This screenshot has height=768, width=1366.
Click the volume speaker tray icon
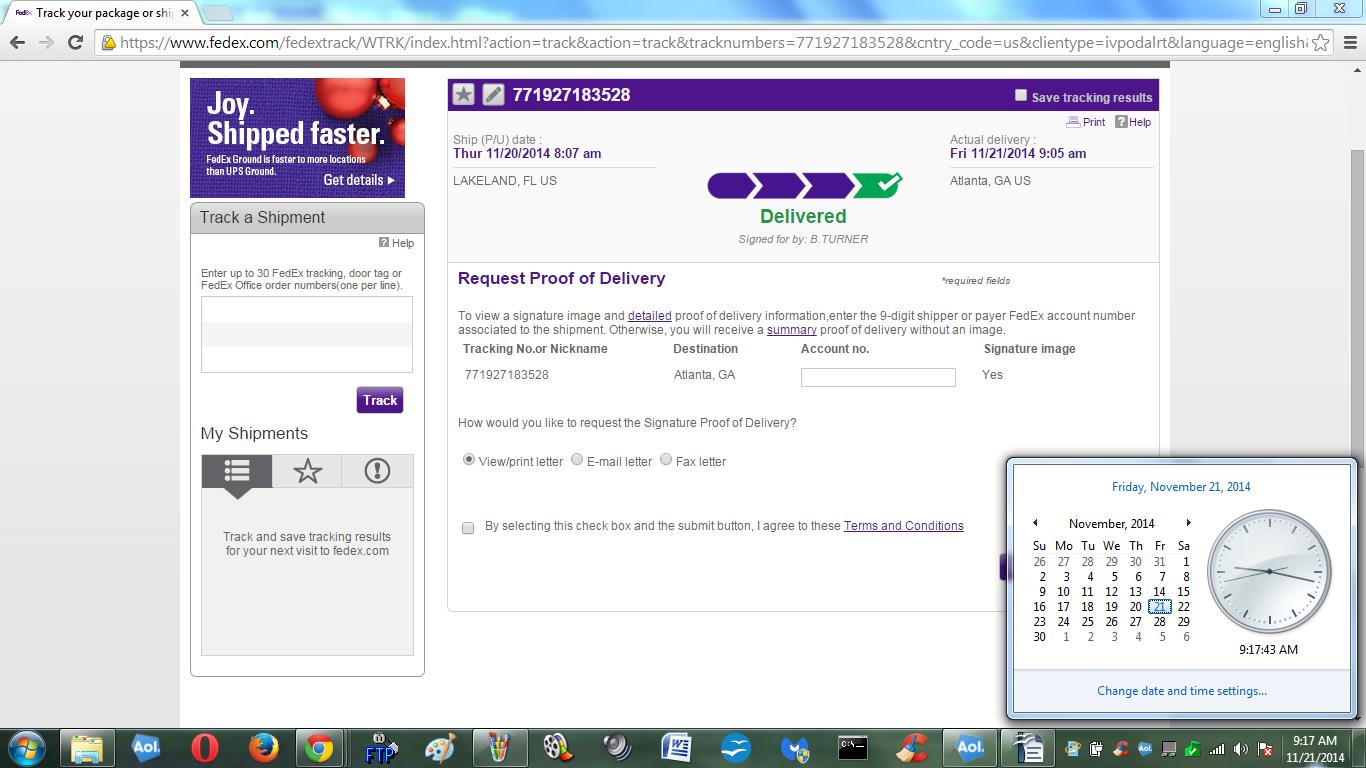point(1241,749)
